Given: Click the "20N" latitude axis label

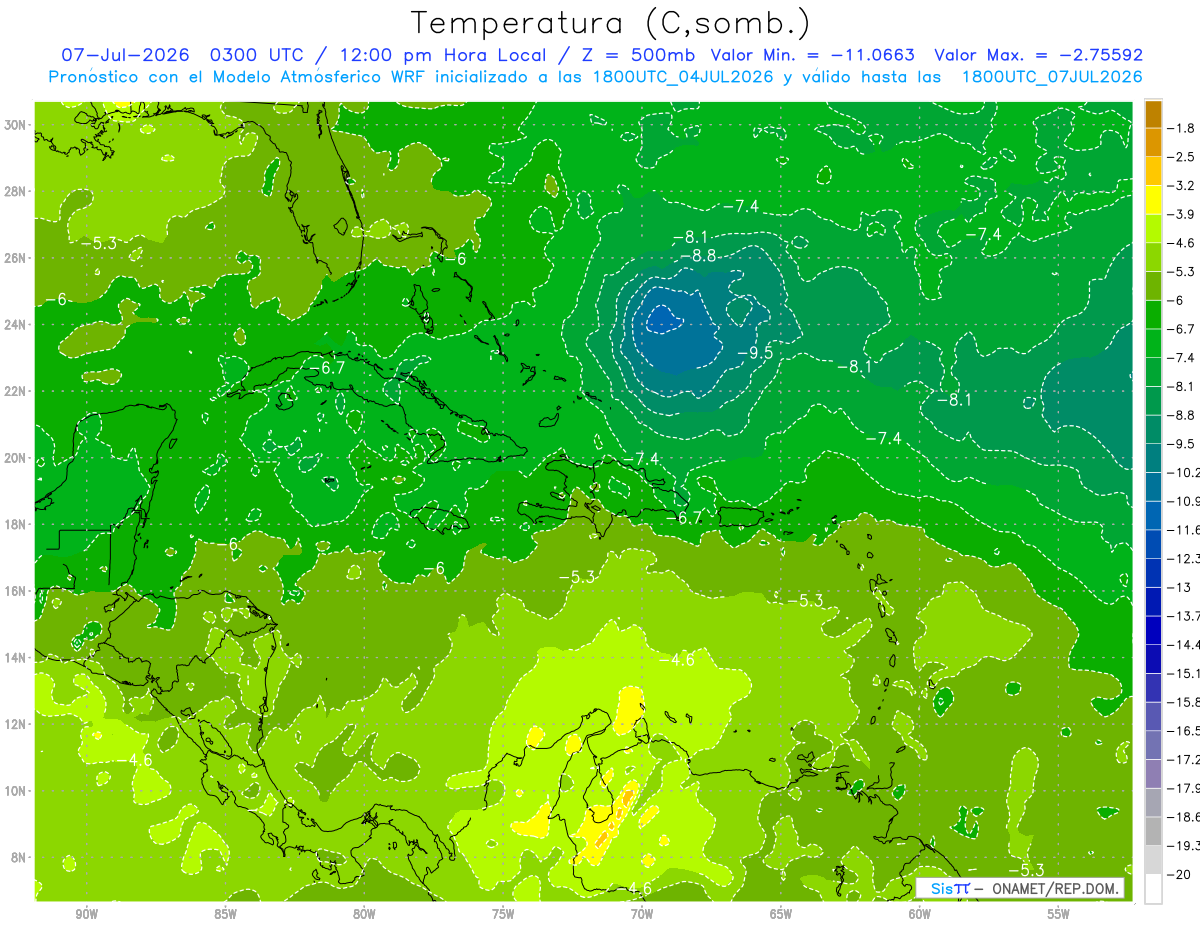Looking at the screenshot, I should tap(17, 458).
